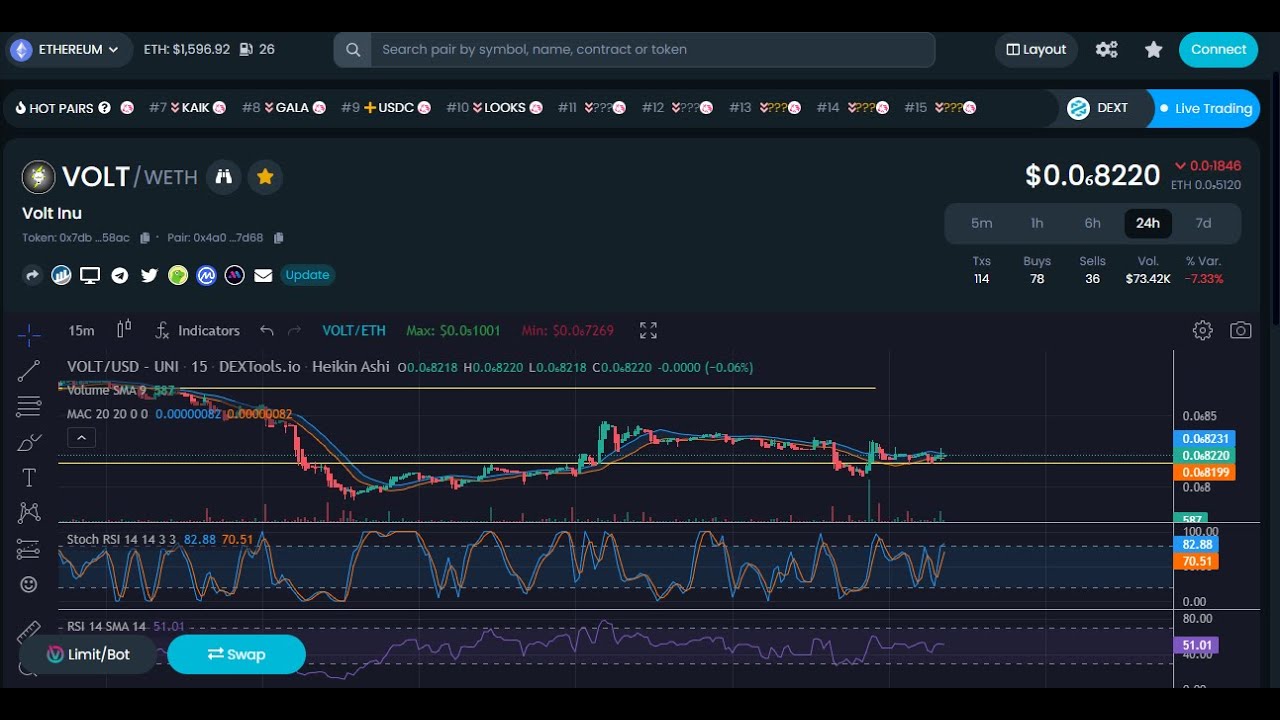
Task: Select the crosshair cursor tool
Action: pos(29,334)
